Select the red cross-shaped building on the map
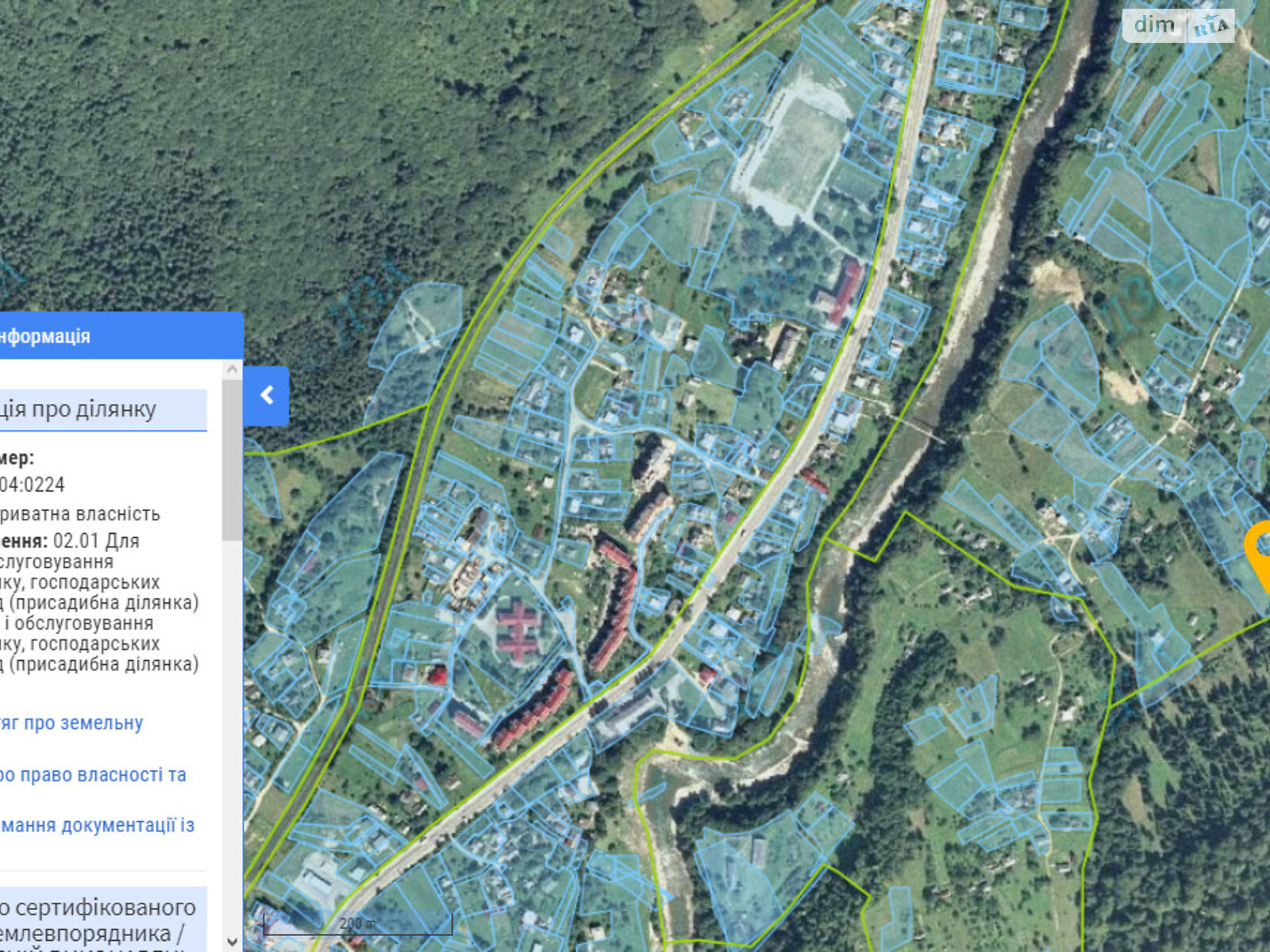 click(518, 631)
